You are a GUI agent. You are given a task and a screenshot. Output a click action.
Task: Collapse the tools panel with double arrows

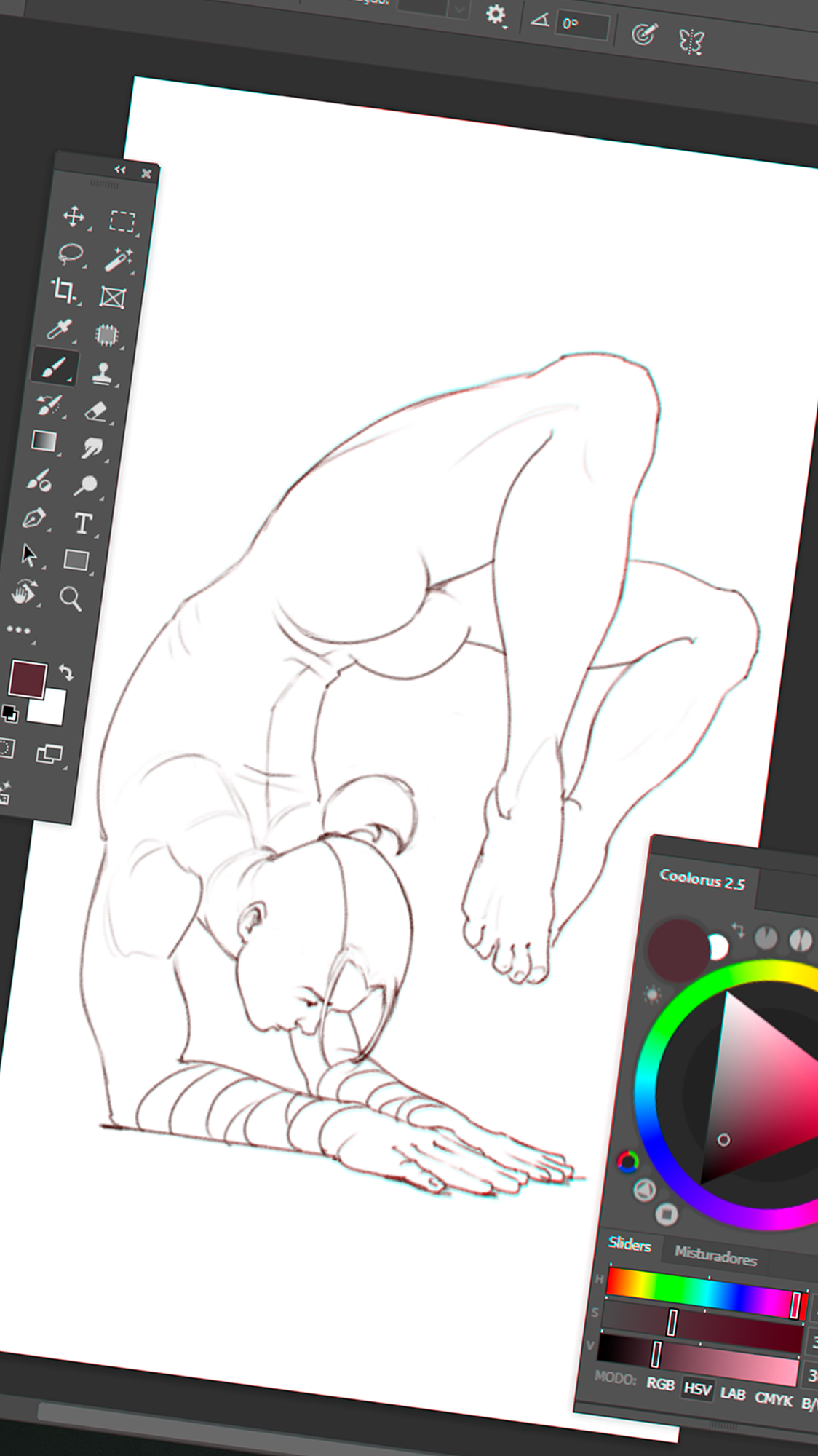coord(120,170)
